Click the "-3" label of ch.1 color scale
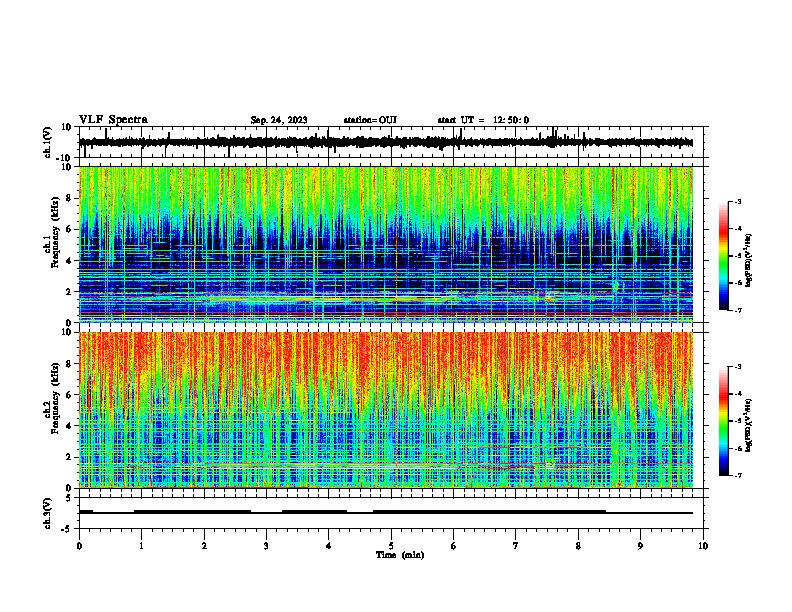The width and height of the screenshot is (792, 612). 737,201
